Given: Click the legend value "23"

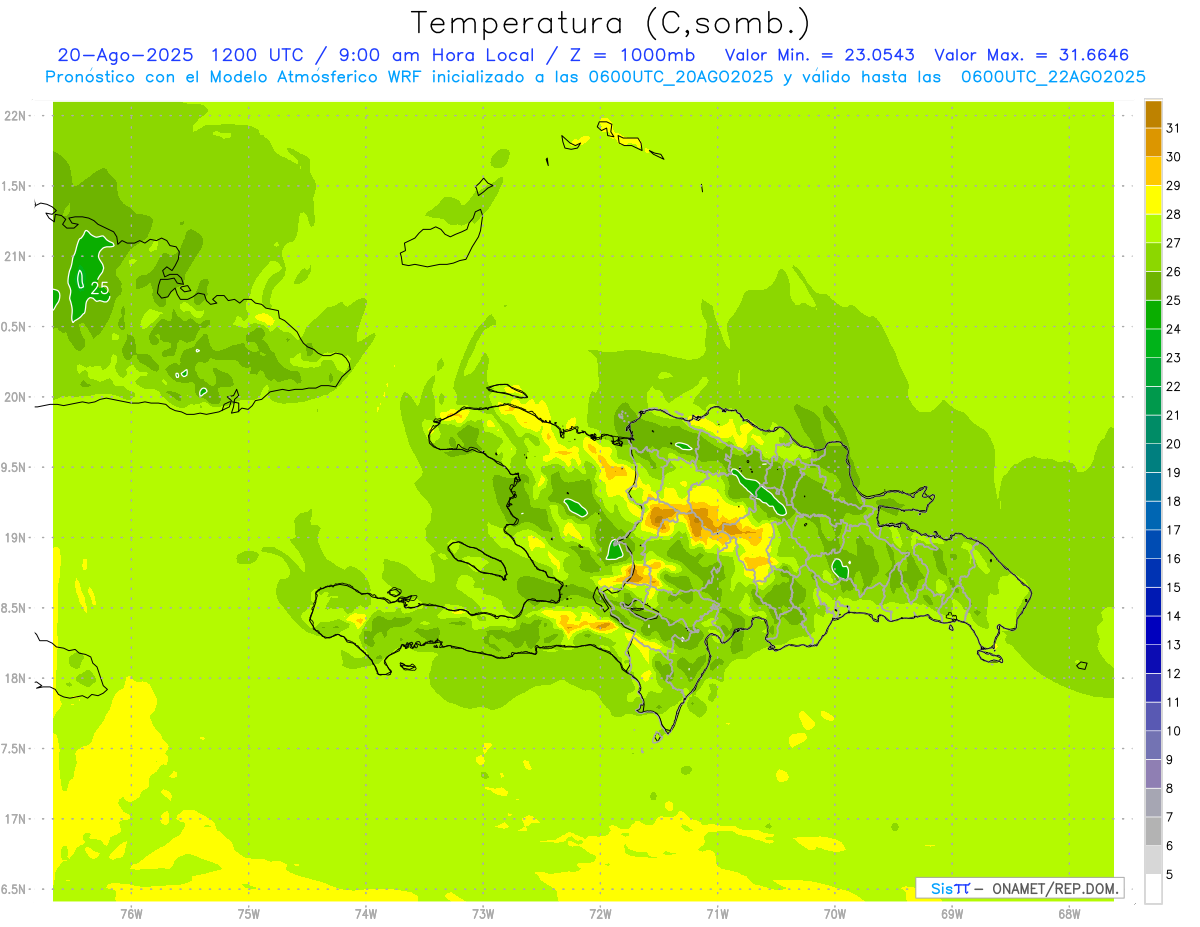Looking at the screenshot, I should [x=1173, y=358].
